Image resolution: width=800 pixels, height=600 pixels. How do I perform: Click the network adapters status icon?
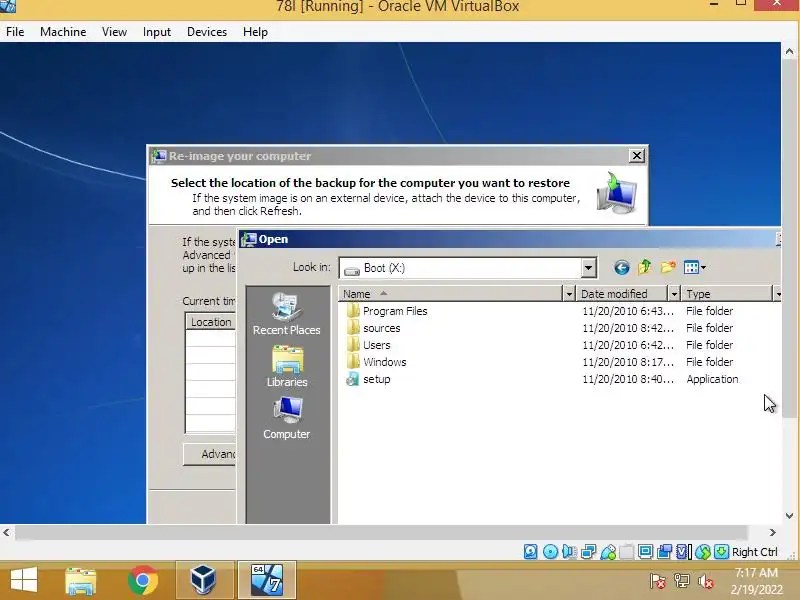(588, 552)
